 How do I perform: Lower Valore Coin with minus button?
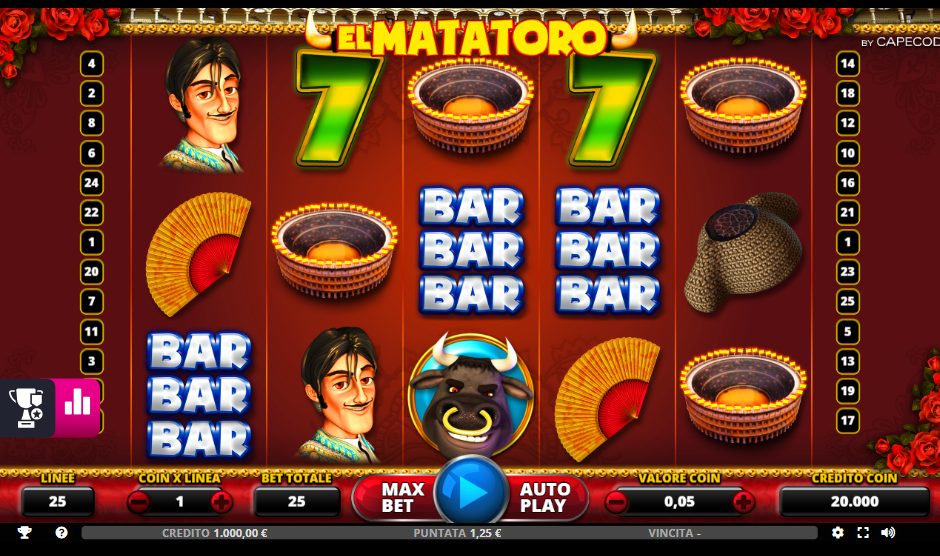click(x=616, y=502)
